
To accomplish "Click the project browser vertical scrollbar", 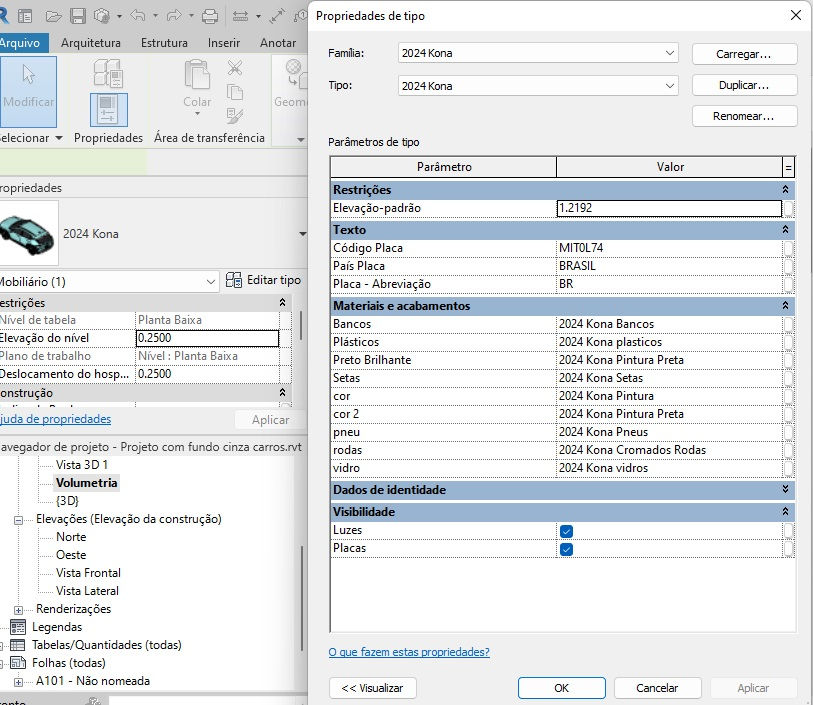I will (x=302, y=599).
